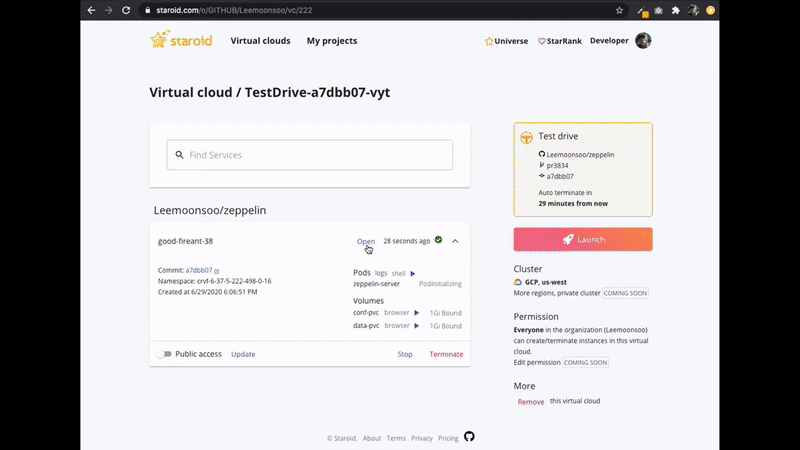Open the StarRank page

click(x=560, y=41)
